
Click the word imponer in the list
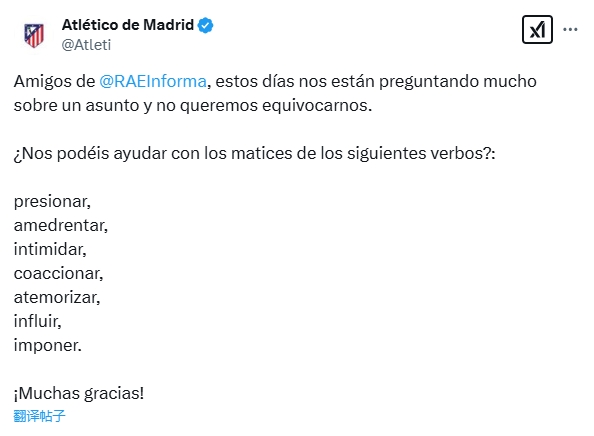[47, 345]
